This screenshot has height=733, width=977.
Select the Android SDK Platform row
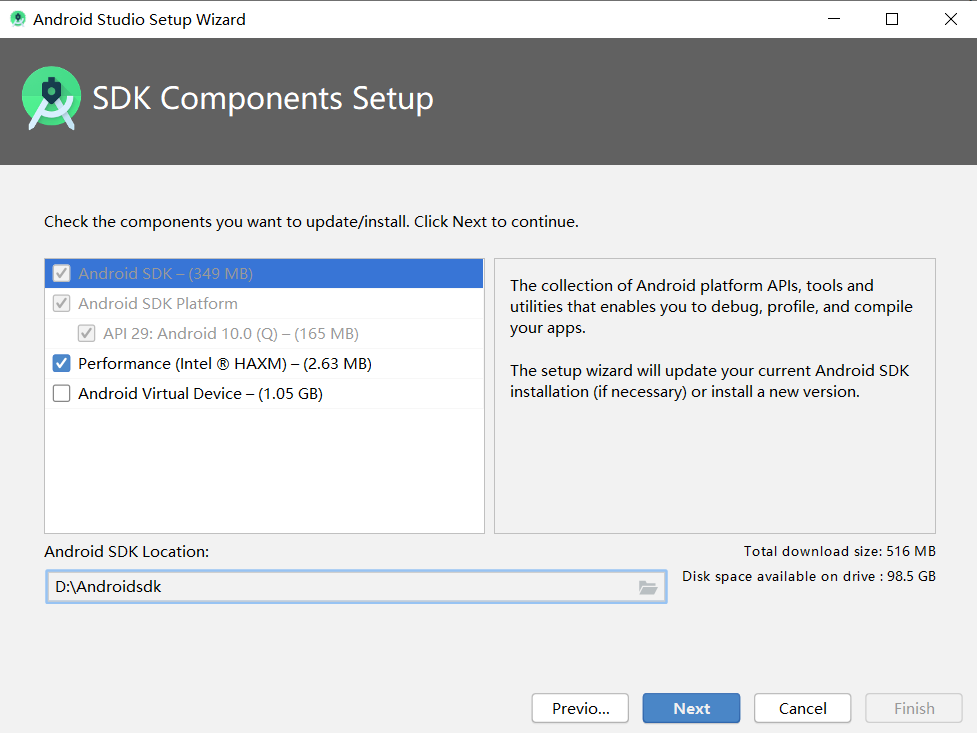(264, 304)
